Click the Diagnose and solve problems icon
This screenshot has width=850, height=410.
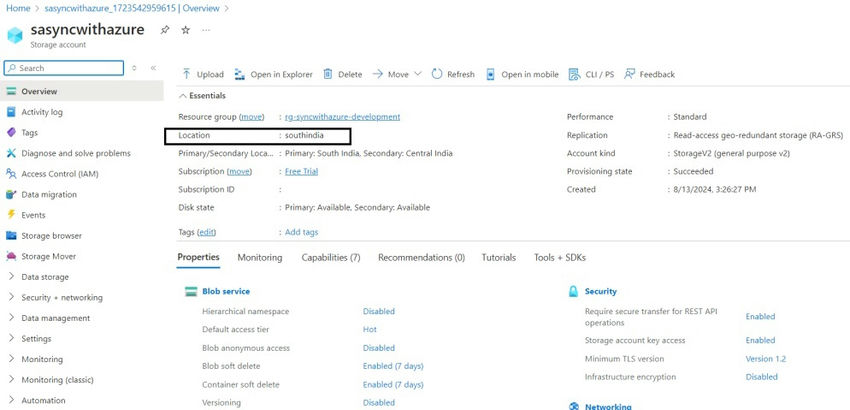11,153
